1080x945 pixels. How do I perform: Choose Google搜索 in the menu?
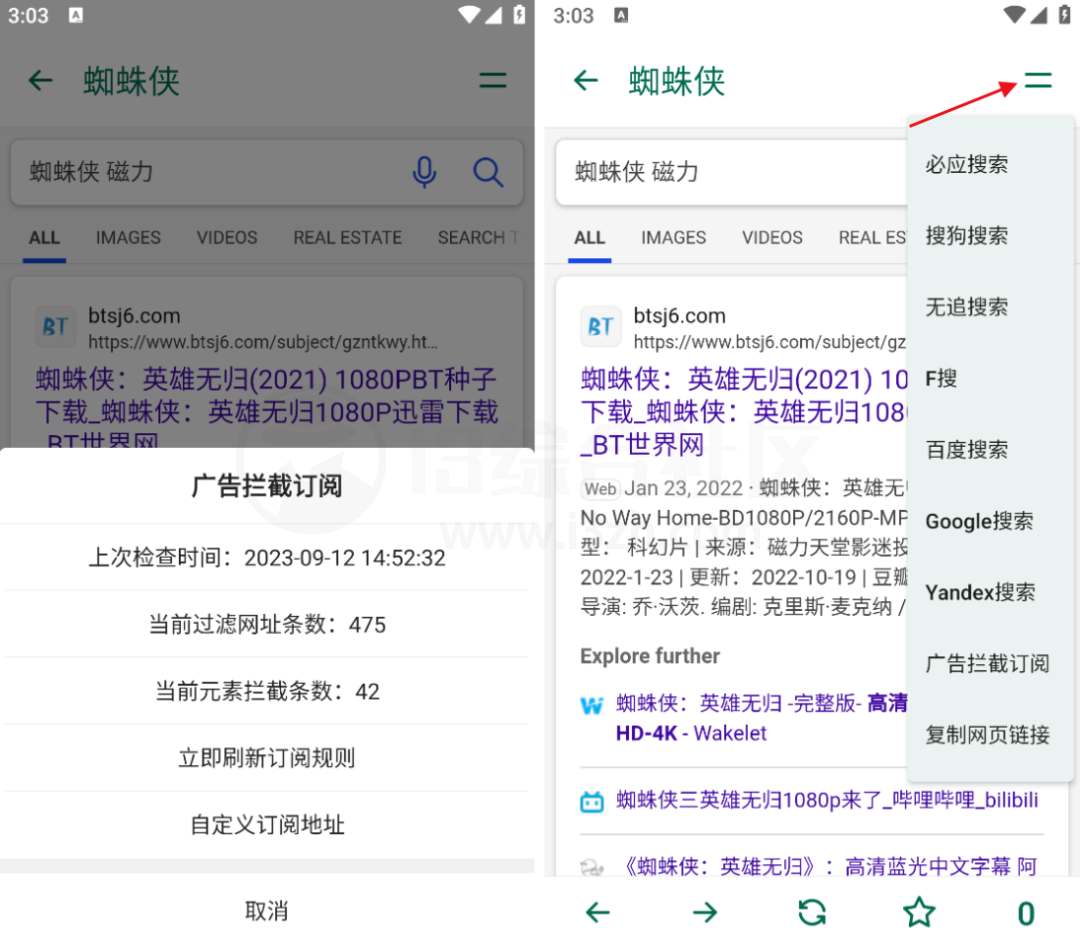(x=979, y=521)
